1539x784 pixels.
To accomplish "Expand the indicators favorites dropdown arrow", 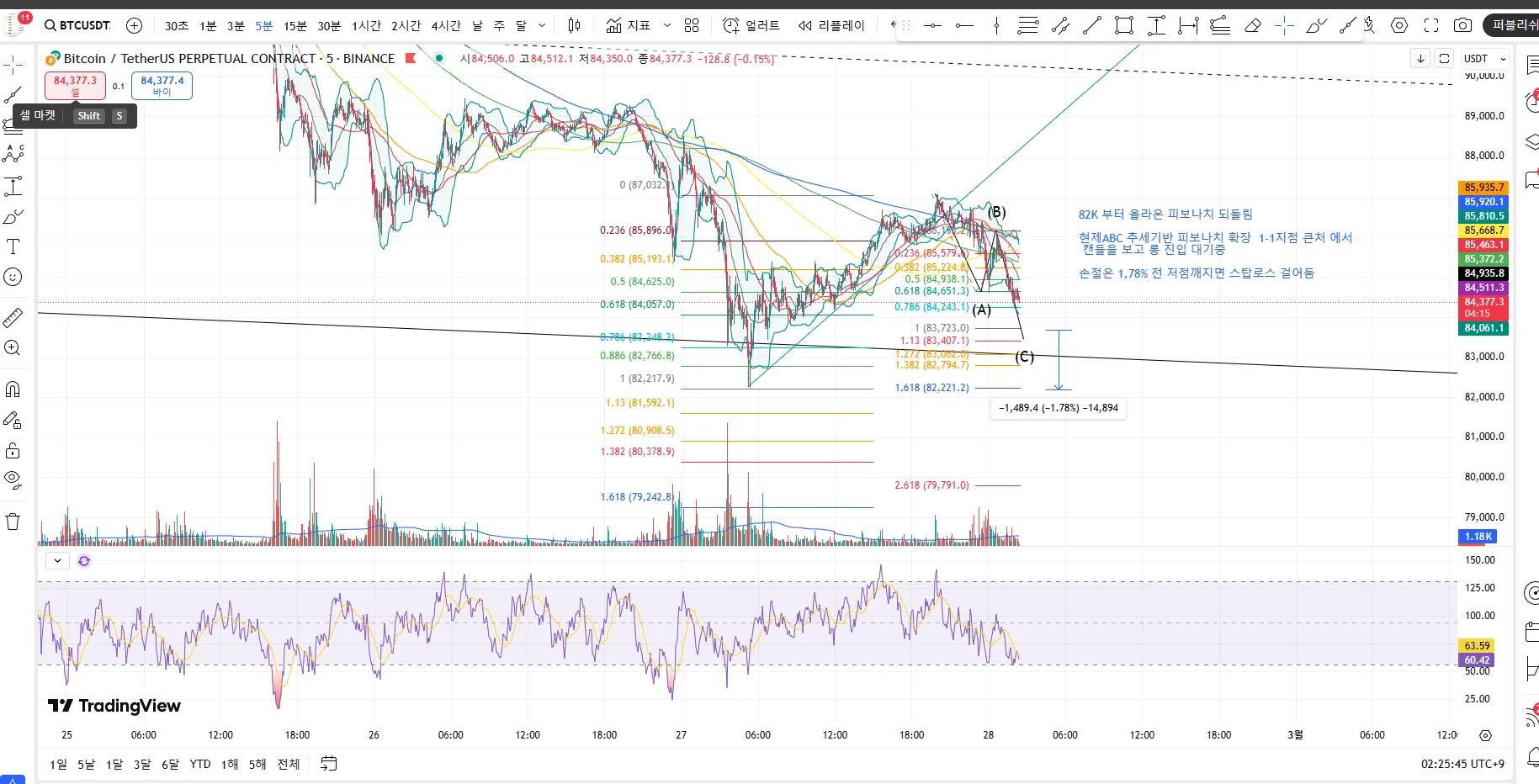I will [667, 25].
